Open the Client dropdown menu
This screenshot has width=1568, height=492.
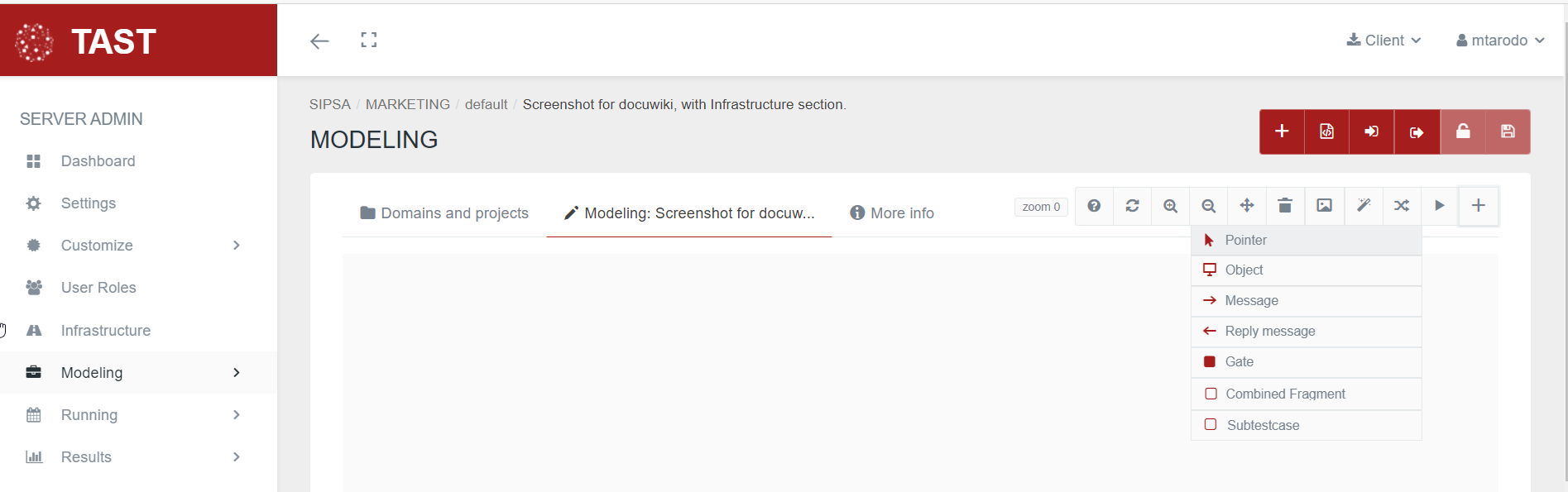(1383, 41)
